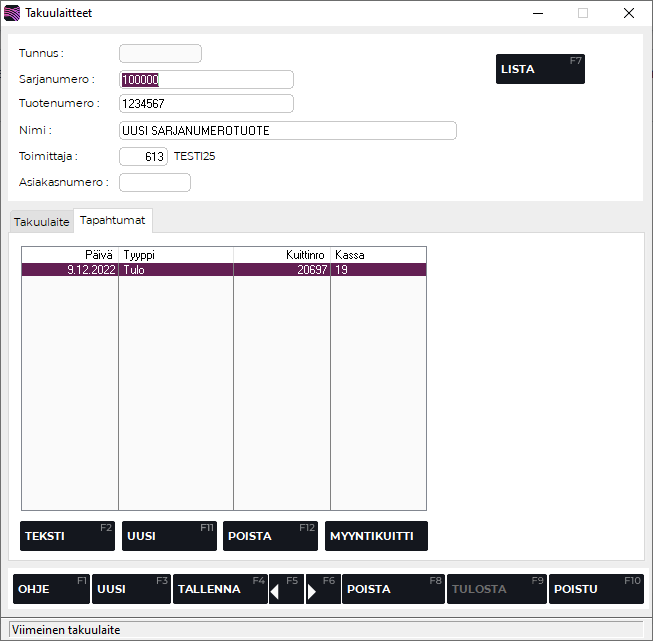The width and height of the screenshot is (653, 641).
Task: Click the Nimi text field
Action: point(287,131)
